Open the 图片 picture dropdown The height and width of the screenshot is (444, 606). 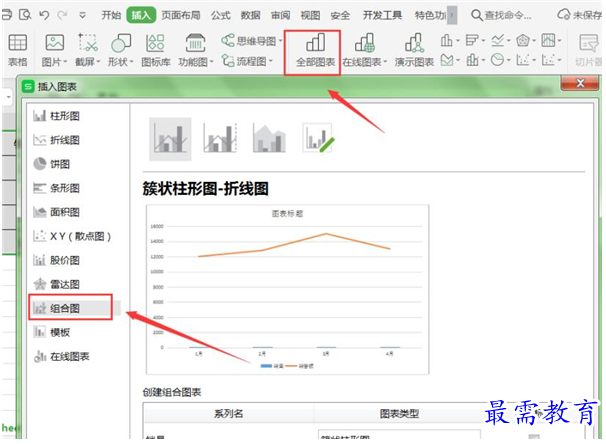[x=54, y=50]
